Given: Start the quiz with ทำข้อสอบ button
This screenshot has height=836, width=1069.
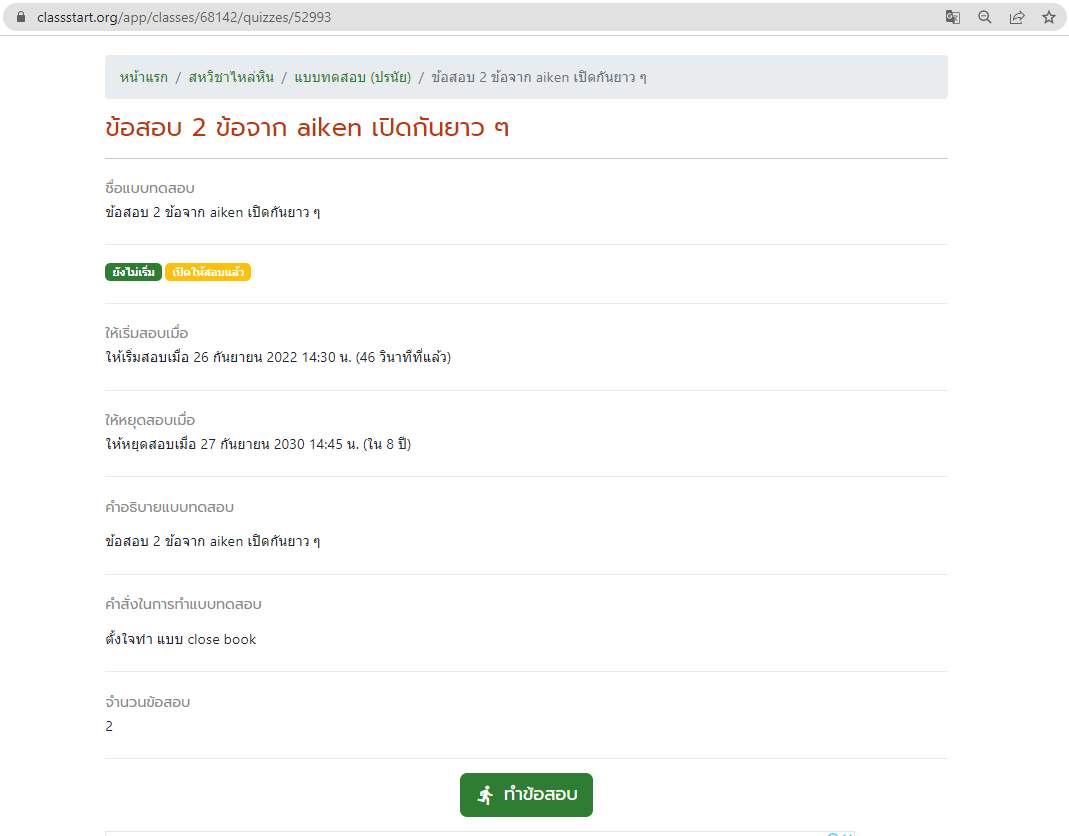Looking at the screenshot, I should click(526, 795).
